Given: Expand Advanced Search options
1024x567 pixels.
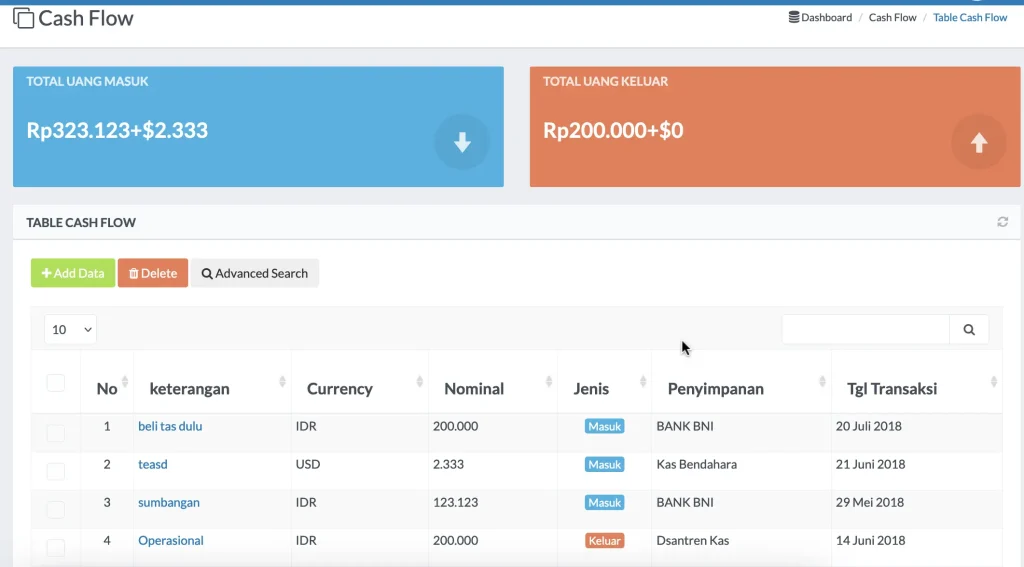Looking at the screenshot, I should [x=254, y=273].
